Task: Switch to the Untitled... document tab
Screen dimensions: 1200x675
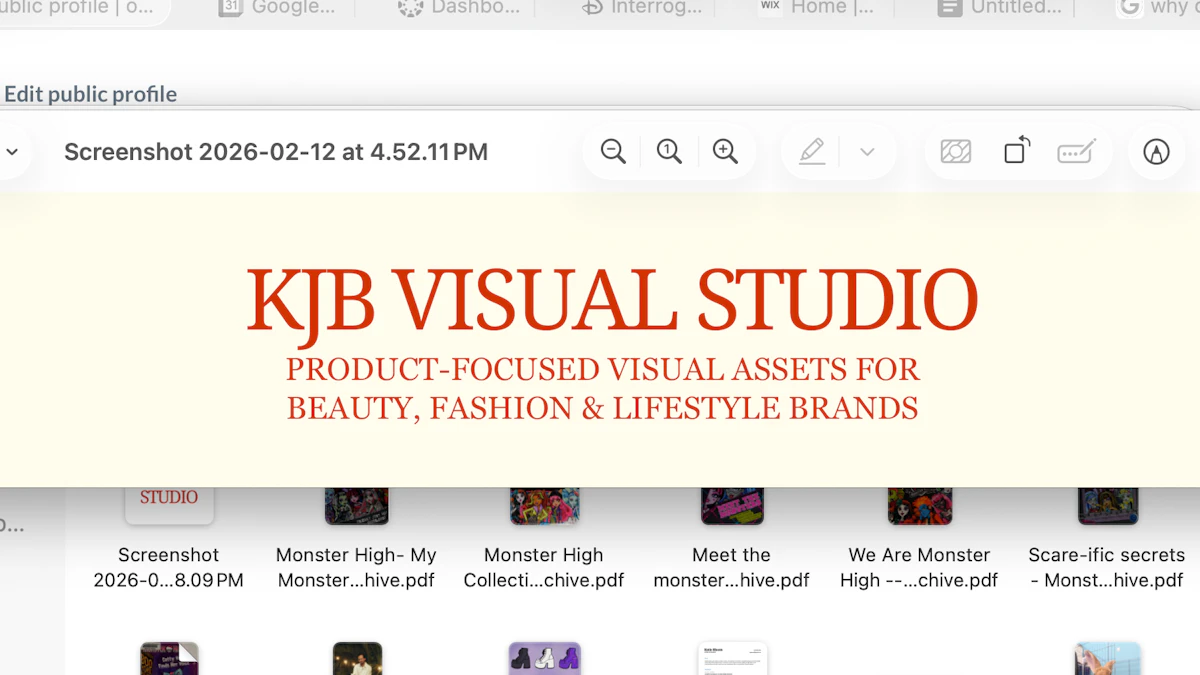Action: click(x=998, y=8)
